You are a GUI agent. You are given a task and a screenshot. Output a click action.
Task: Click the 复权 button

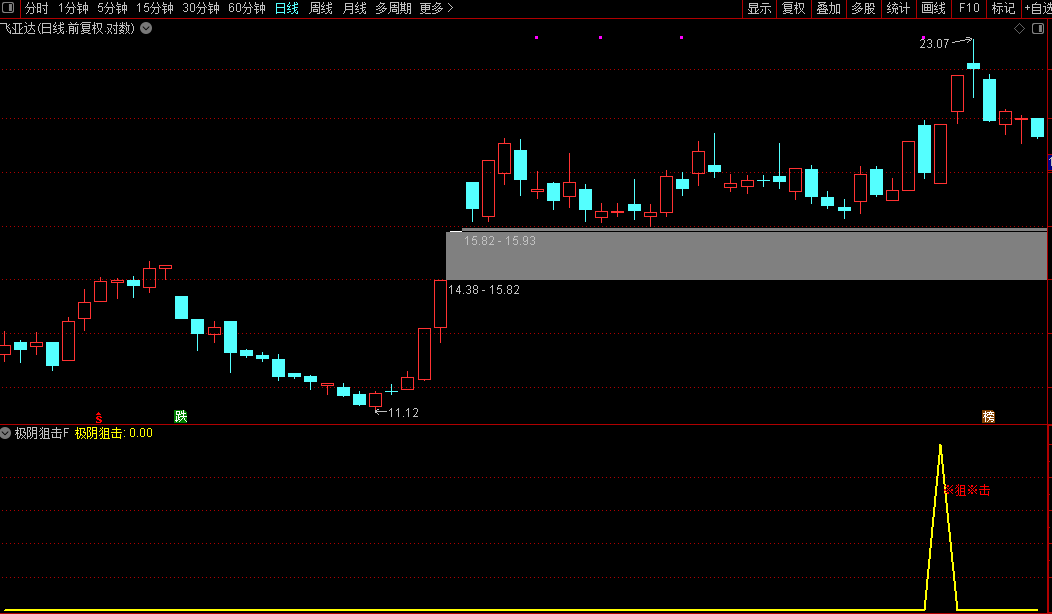tap(794, 8)
